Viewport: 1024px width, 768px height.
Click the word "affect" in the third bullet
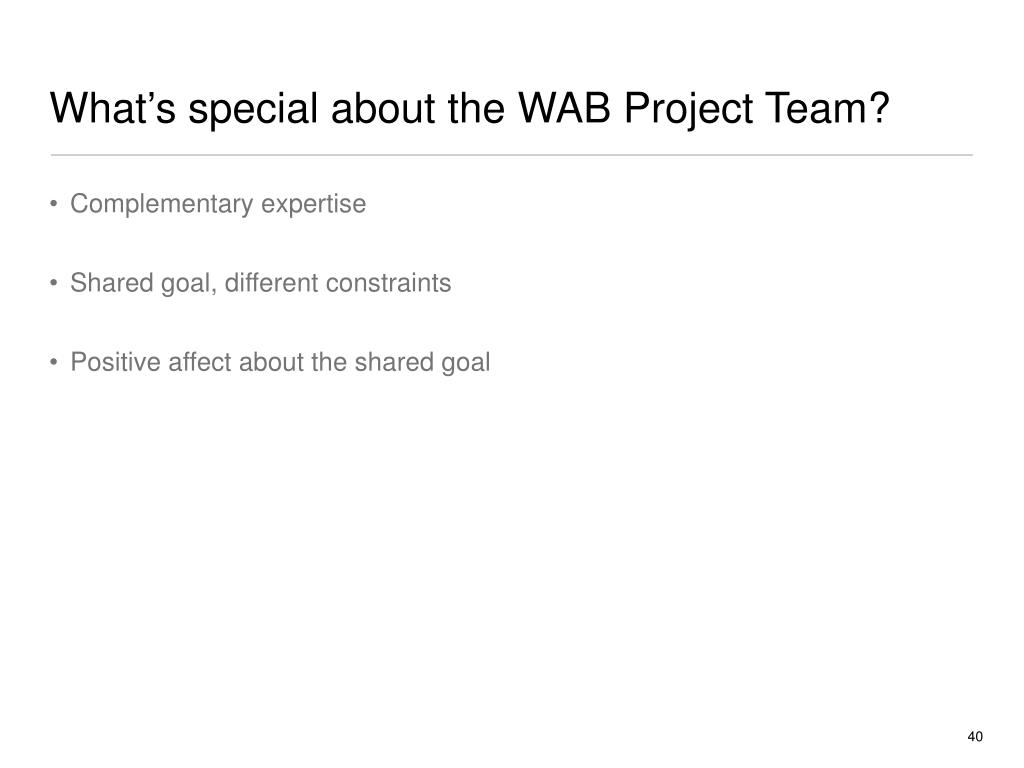200,362
